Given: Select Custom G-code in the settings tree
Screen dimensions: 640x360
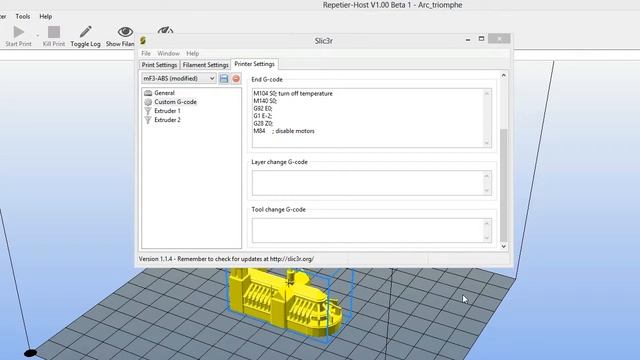Looking at the screenshot, I should [x=175, y=102].
